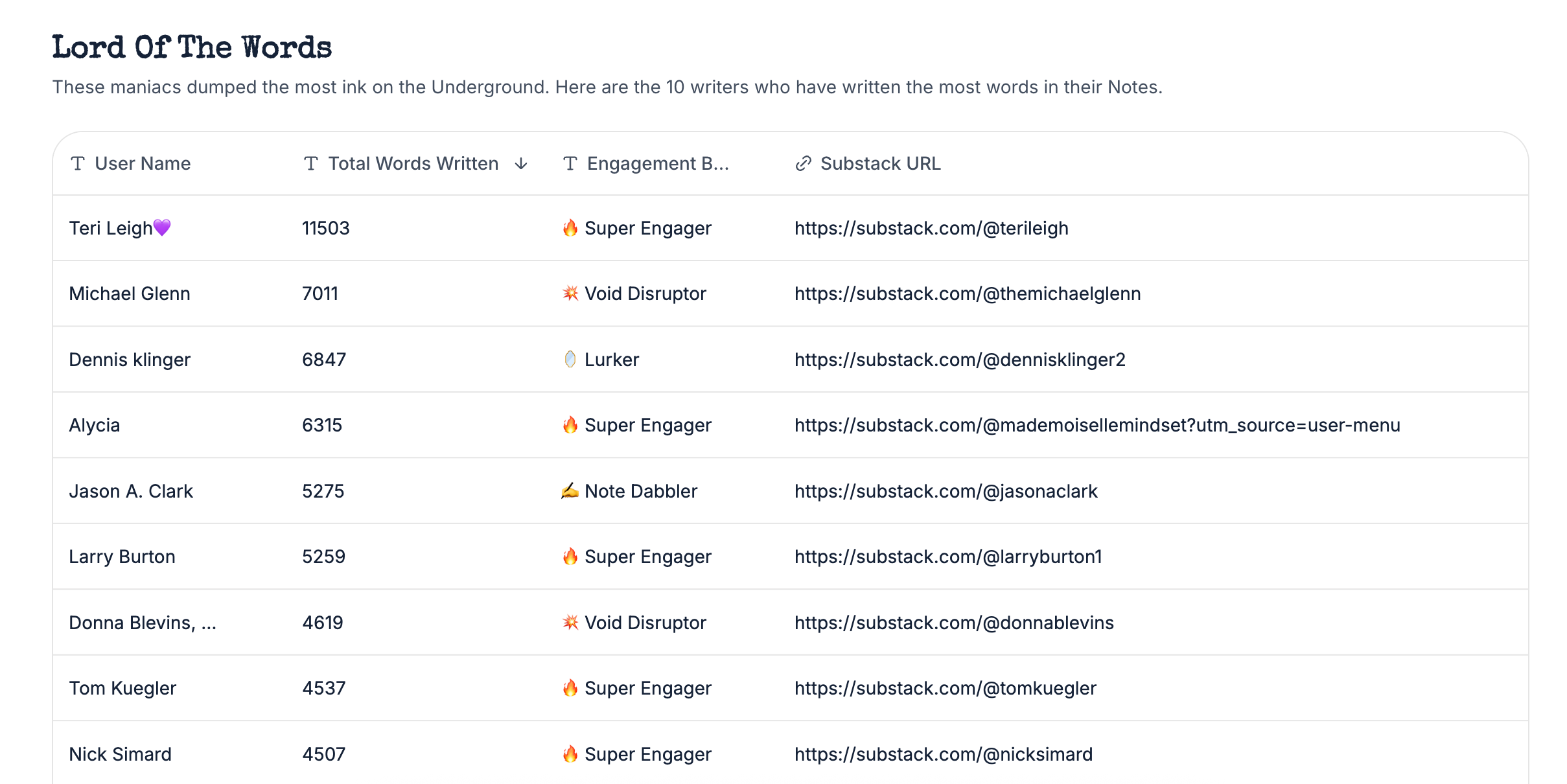Image resolution: width=1567 pixels, height=784 pixels.
Task: Click the writing-hand emoji next to Note Dabbler
Action: (x=570, y=490)
